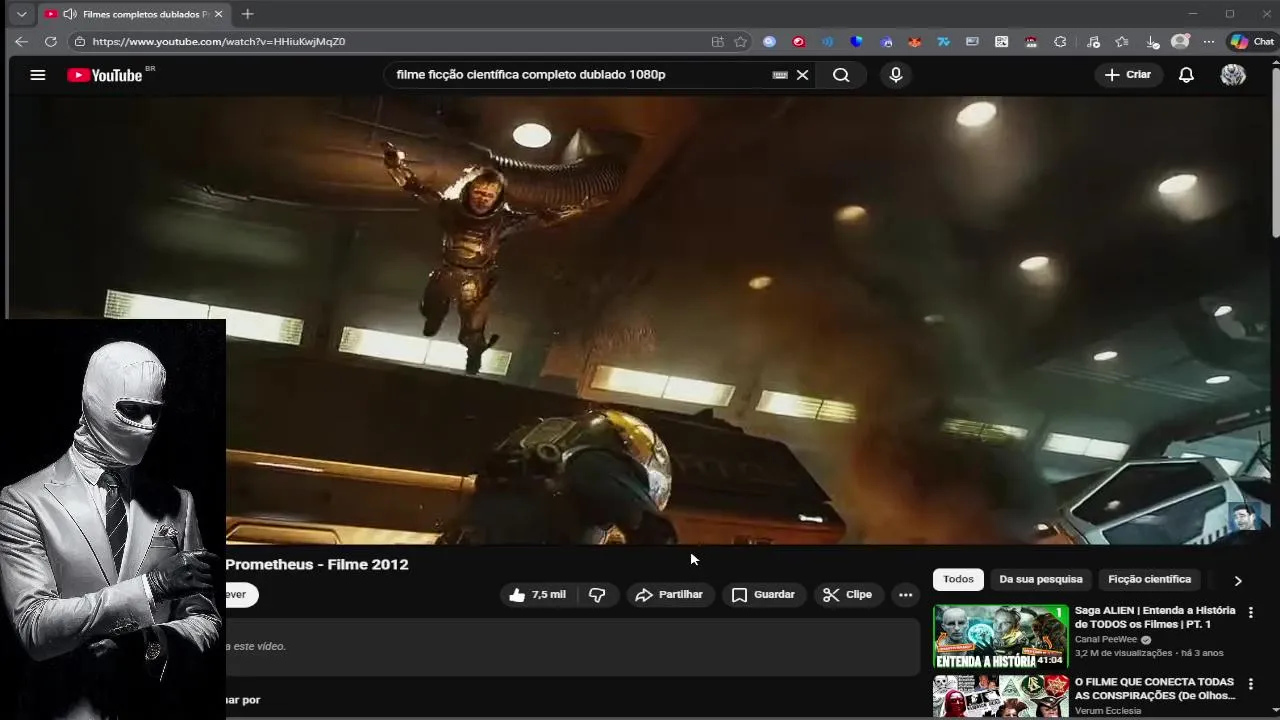Viewport: 1280px width, 720px height.
Task: Add page to favorites with star icon
Action: pyautogui.click(x=741, y=41)
